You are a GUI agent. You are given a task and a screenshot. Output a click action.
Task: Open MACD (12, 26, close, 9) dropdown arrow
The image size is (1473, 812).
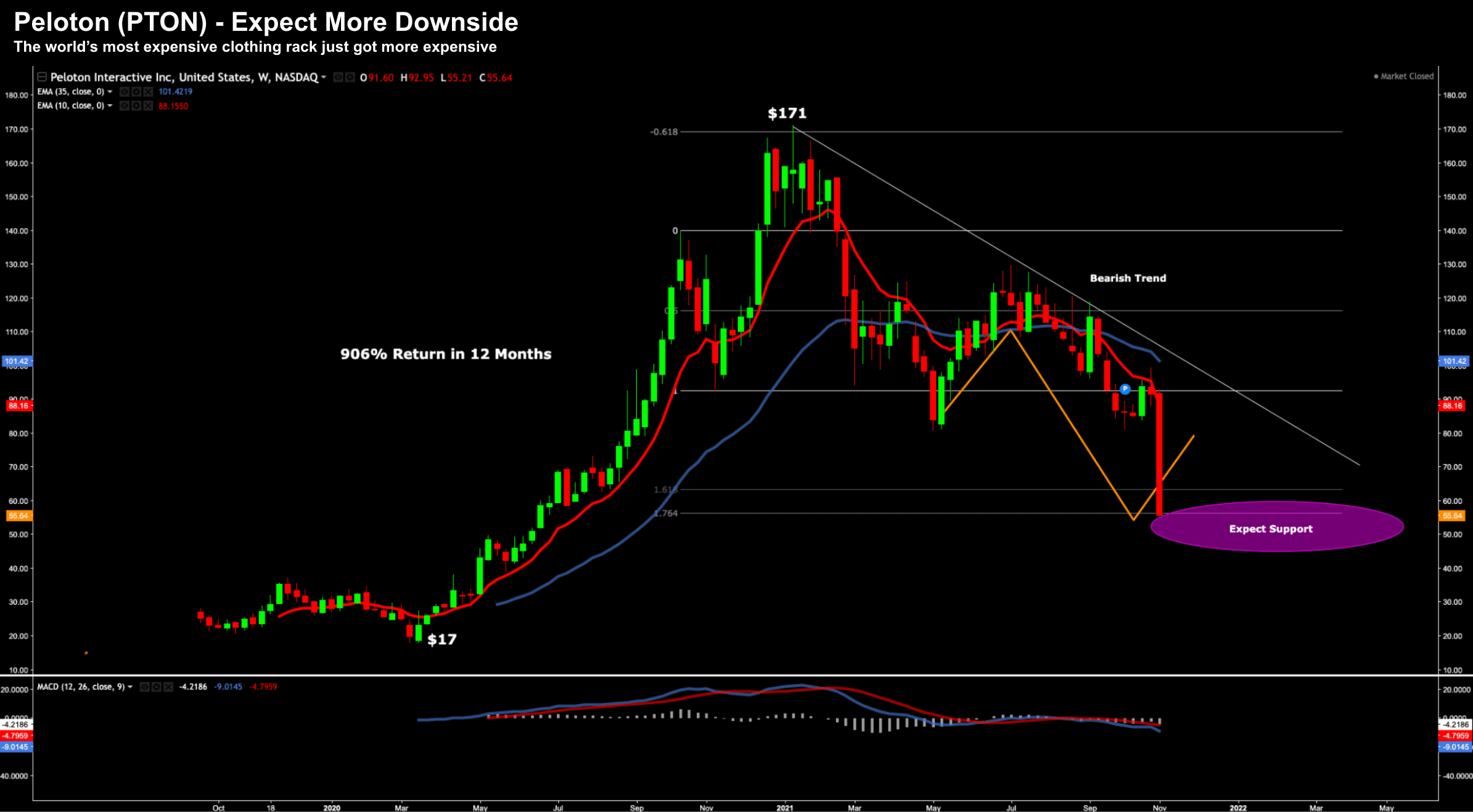(x=130, y=687)
